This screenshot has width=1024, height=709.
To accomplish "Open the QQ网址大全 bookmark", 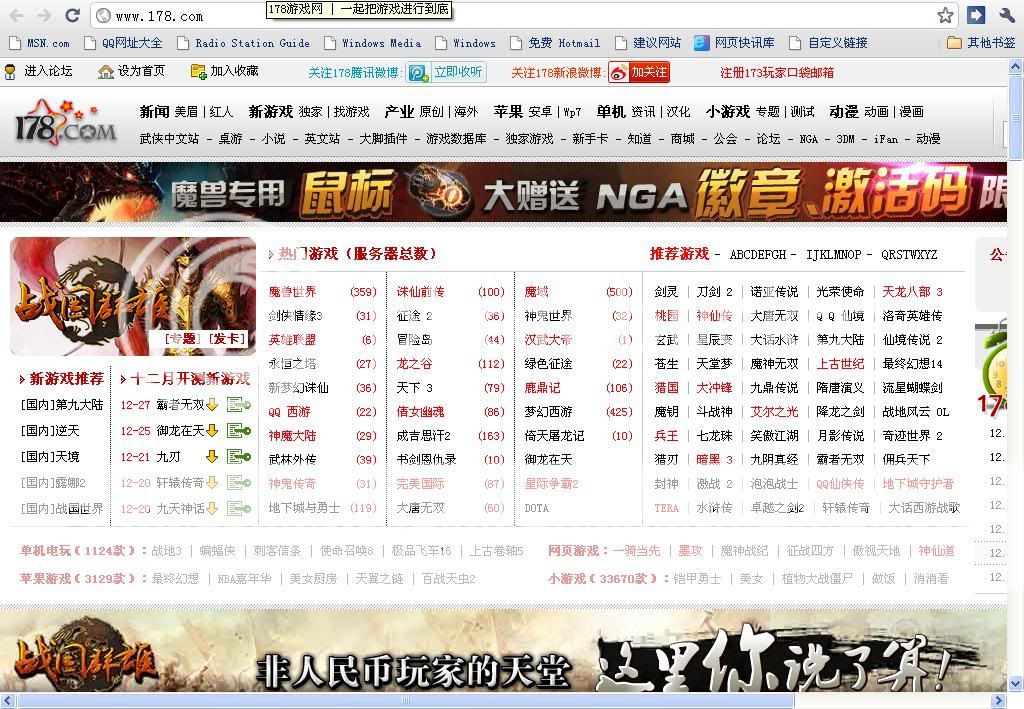I will (x=123, y=43).
